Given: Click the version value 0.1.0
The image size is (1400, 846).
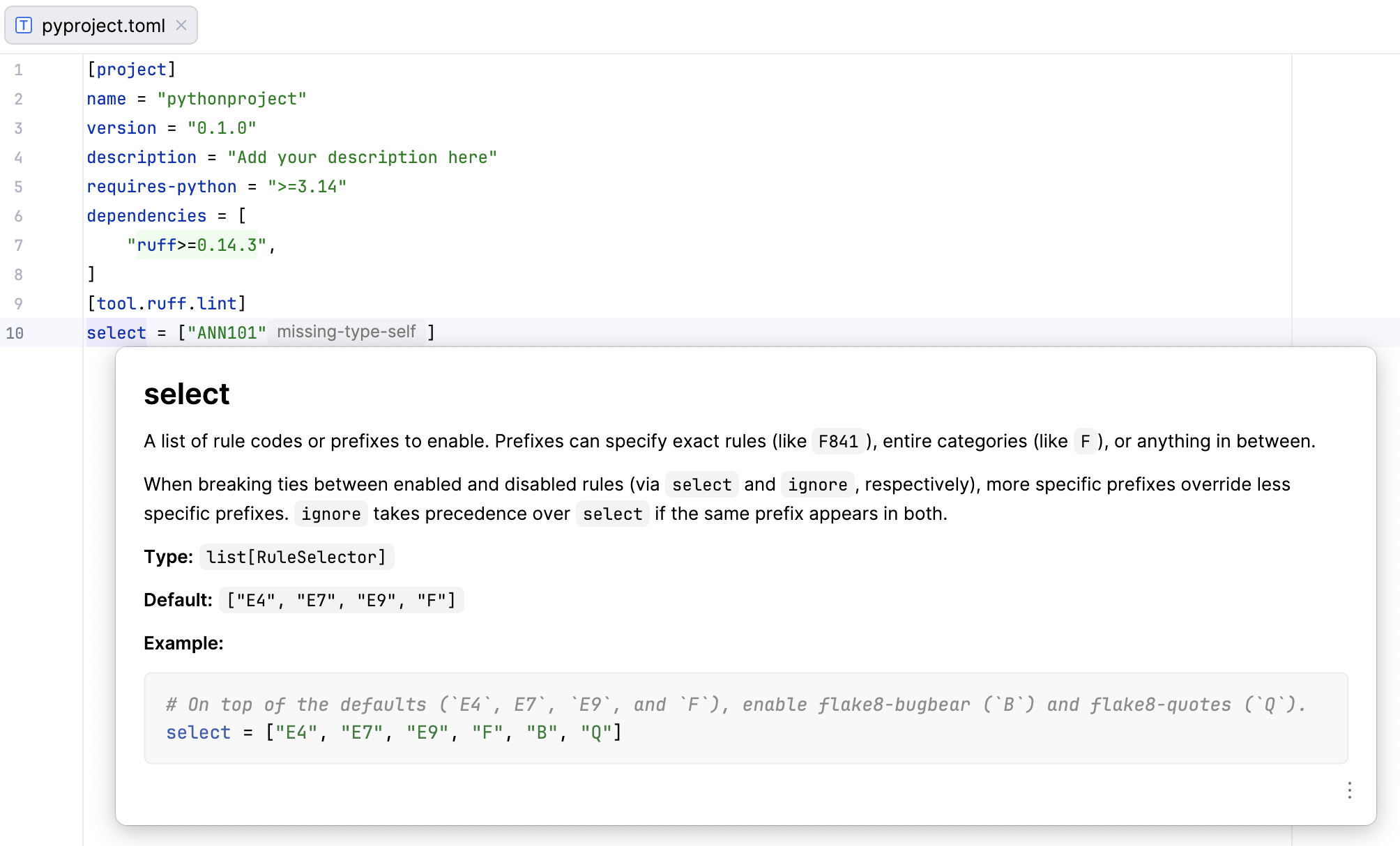Looking at the screenshot, I should tap(221, 128).
